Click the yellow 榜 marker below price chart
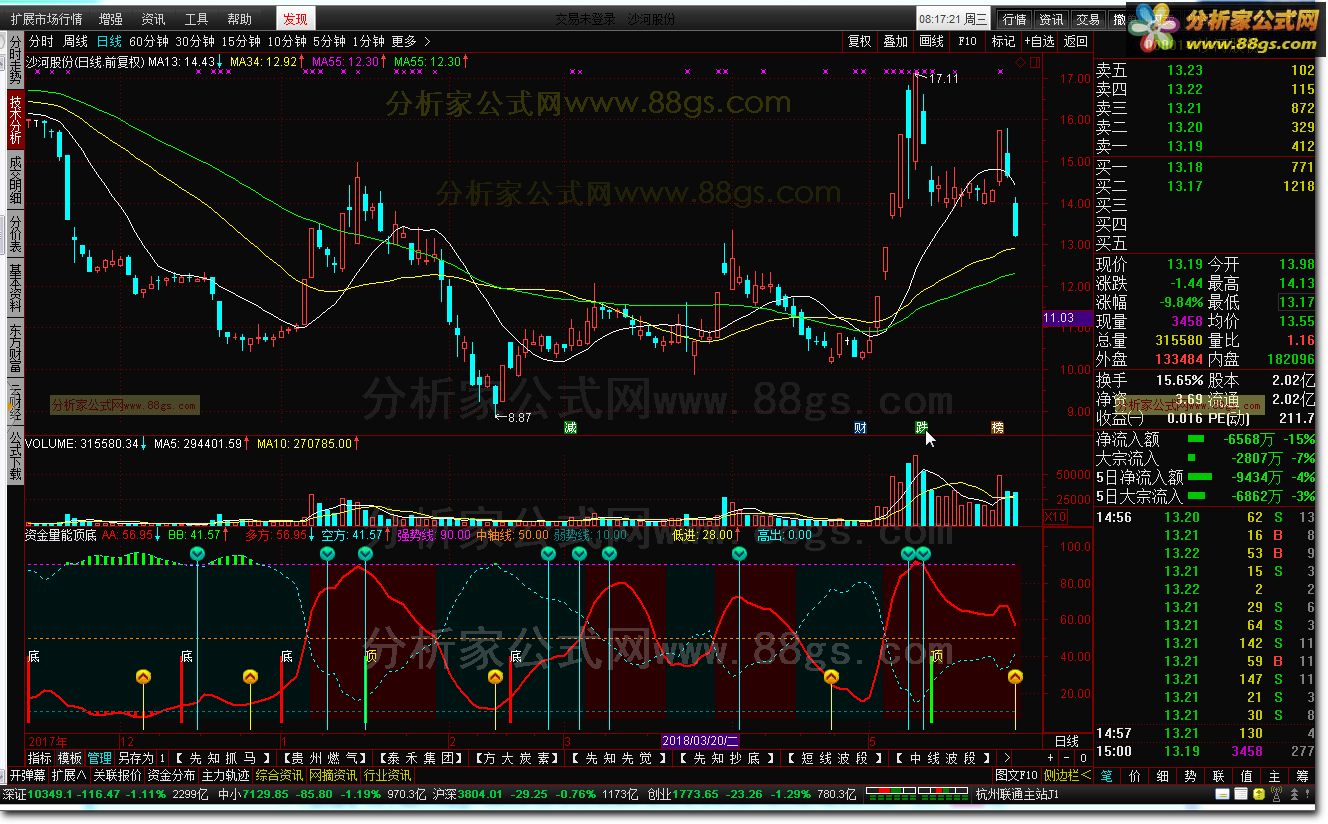The height and width of the screenshot is (824, 1328). [x=998, y=427]
